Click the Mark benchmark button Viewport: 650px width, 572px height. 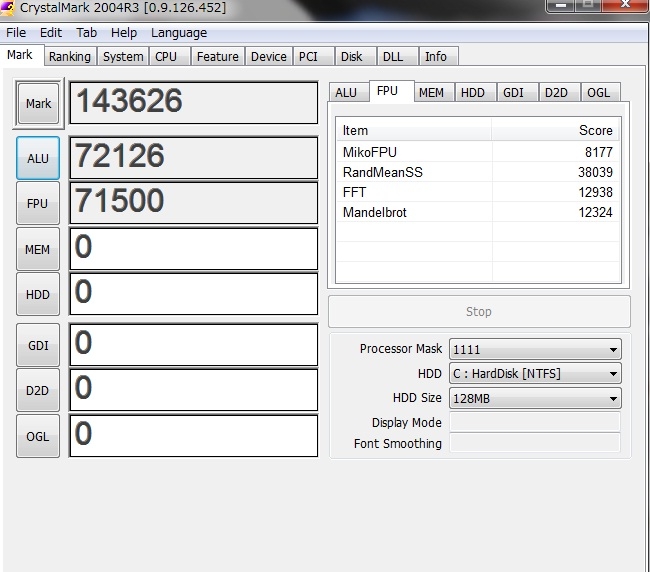[x=38, y=104]
